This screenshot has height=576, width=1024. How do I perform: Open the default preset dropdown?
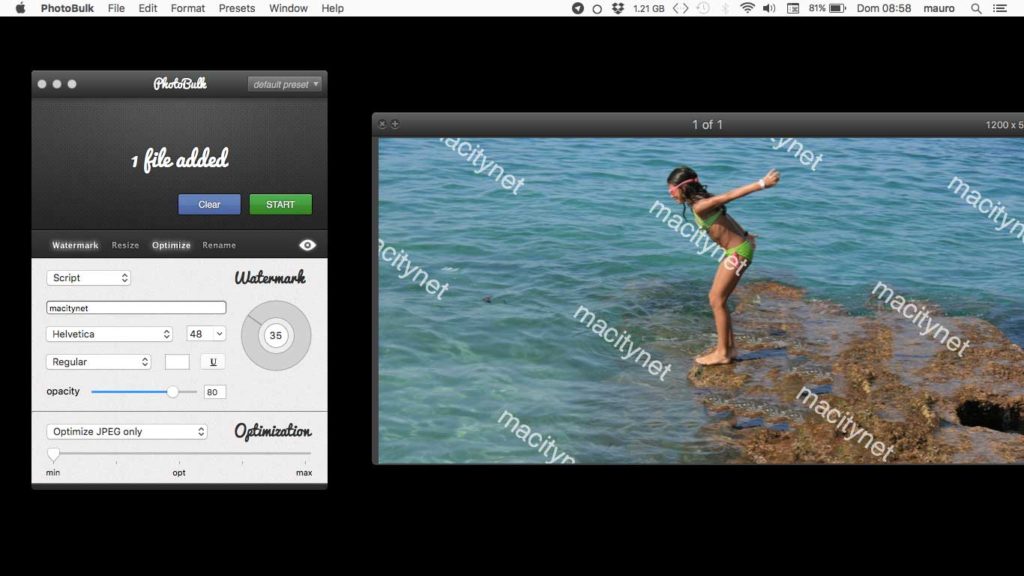[285, 84]
